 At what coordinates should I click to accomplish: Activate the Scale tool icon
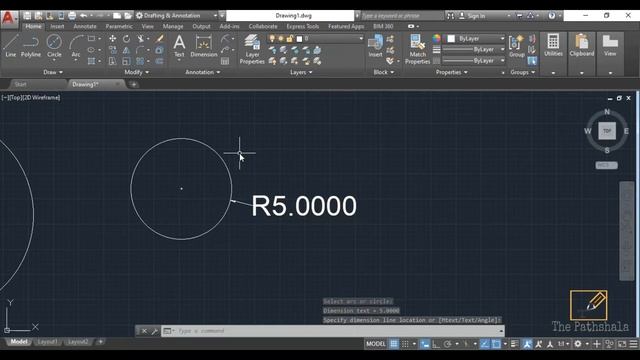[x=127, y=61]
